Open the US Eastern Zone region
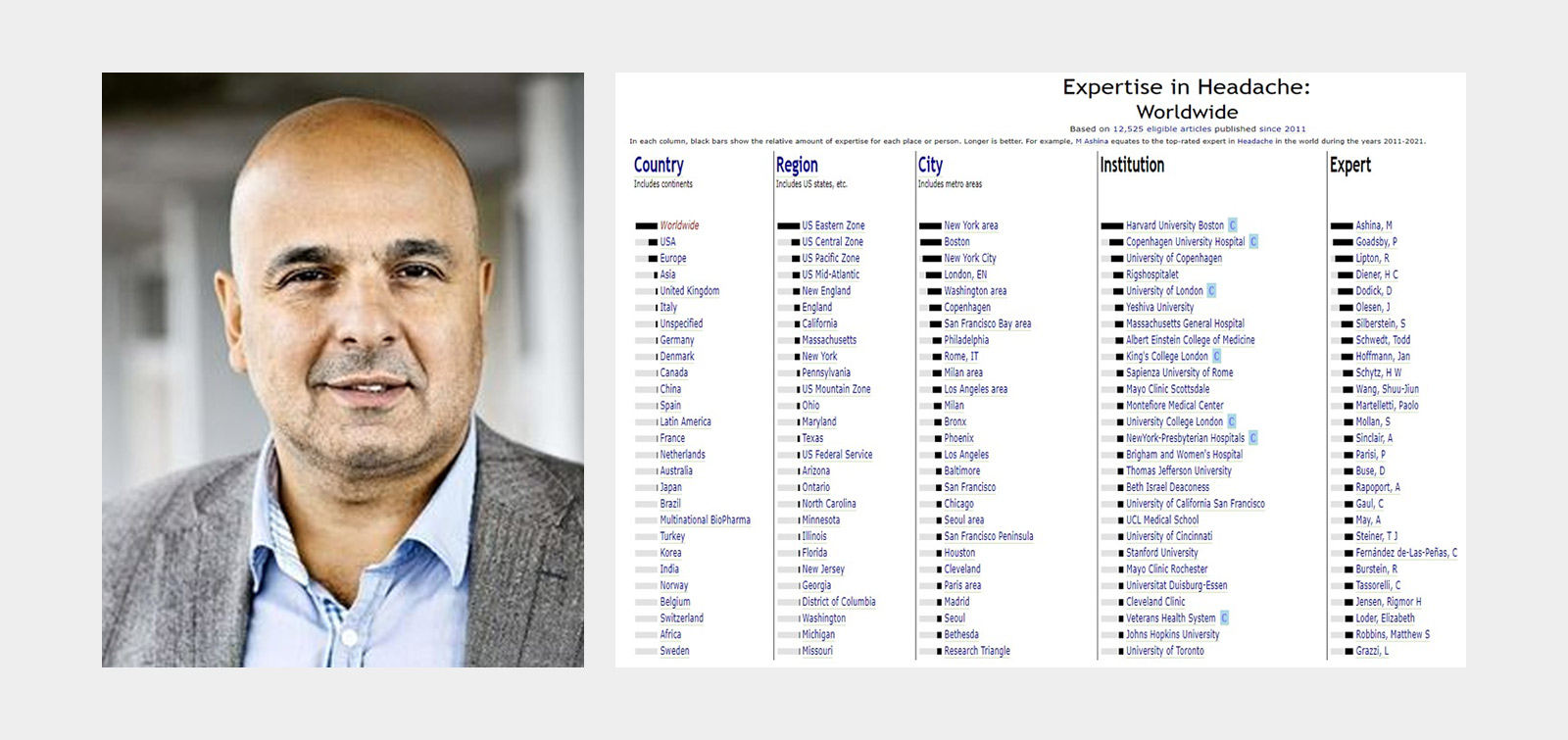The height and width of the screenshot is (740, 1568). coord(833,225)
